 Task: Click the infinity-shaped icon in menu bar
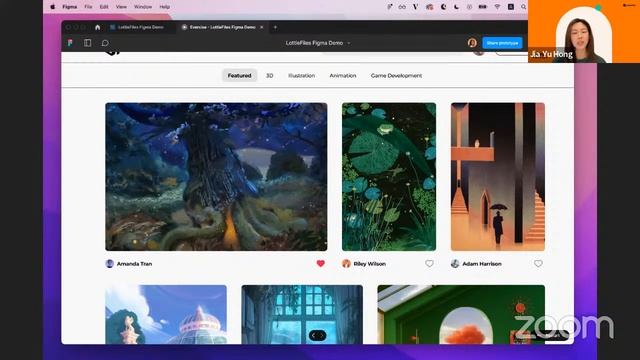coord(402,7)
